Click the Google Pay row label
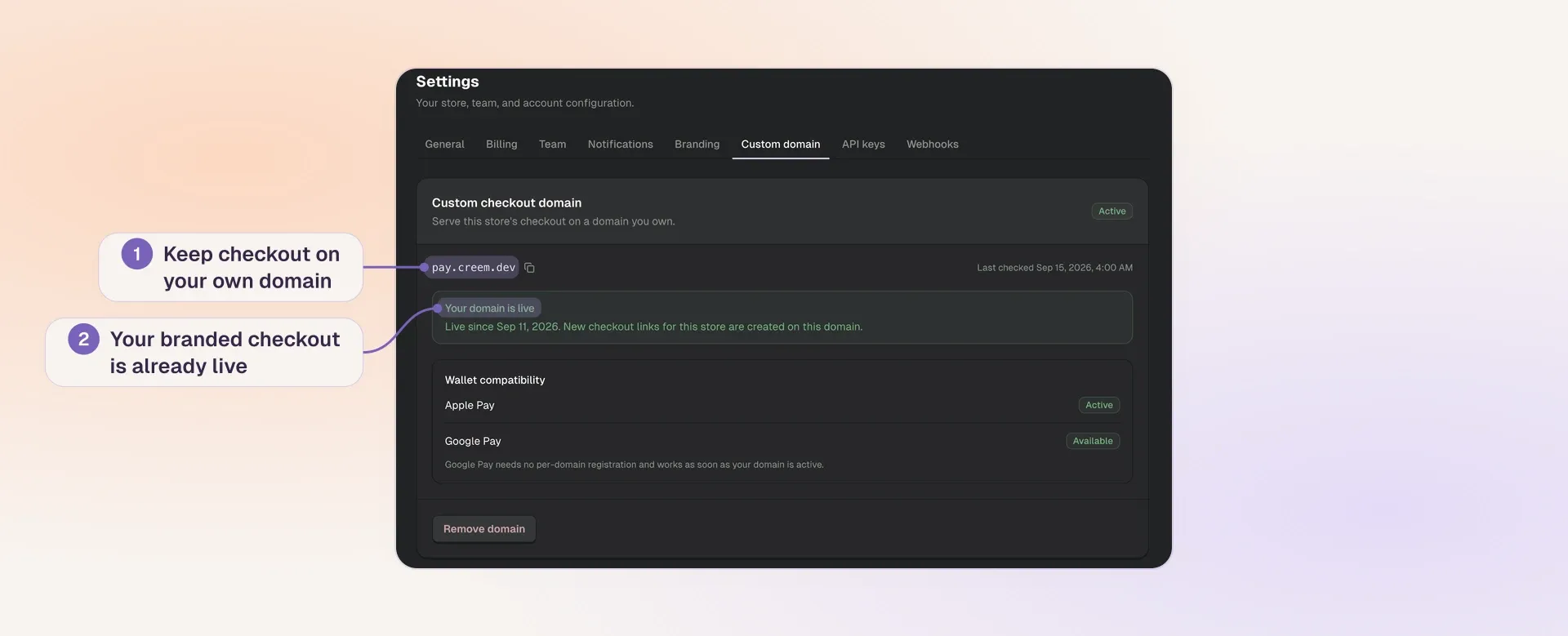The width and height of the screenshot is (1568, 636). coord(473,442)
